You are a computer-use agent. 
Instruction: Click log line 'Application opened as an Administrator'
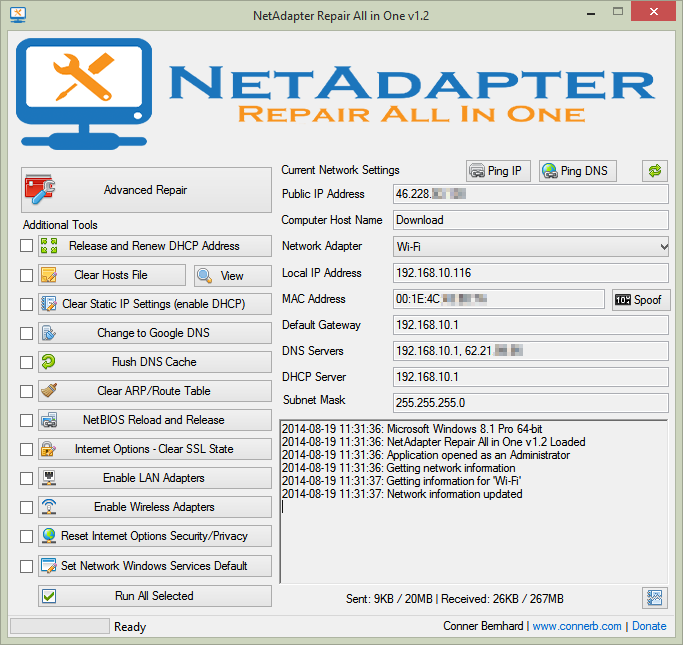pos(426,455)
